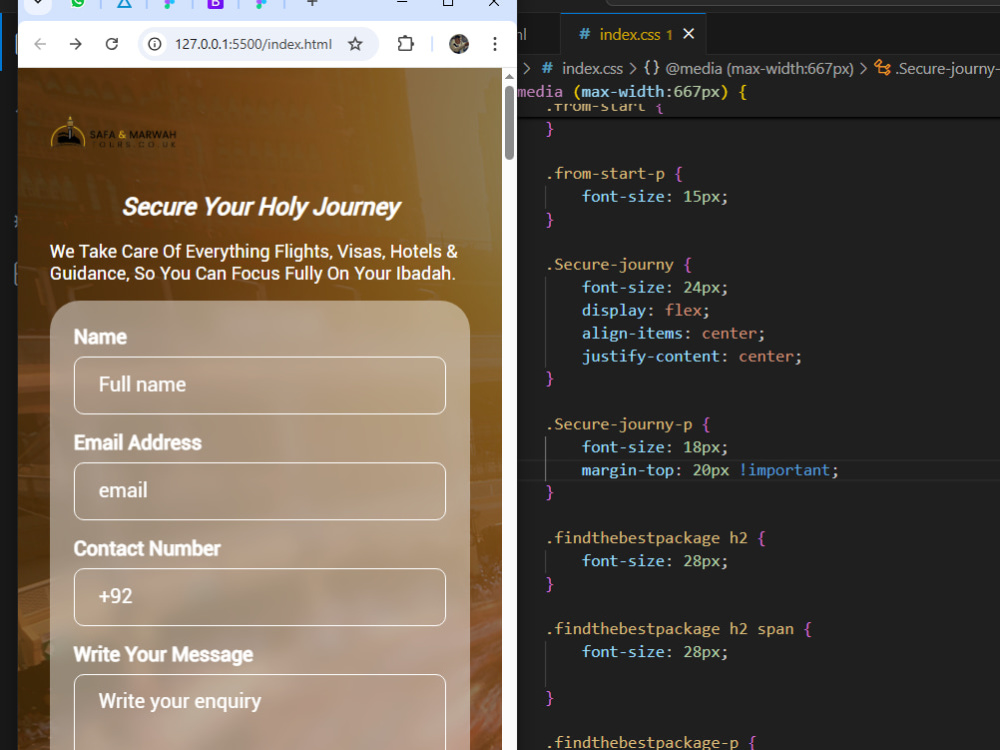The height and width of the screenshot is (750, 1000).
Task: Focus the email input field
Action: click(260, 491)
